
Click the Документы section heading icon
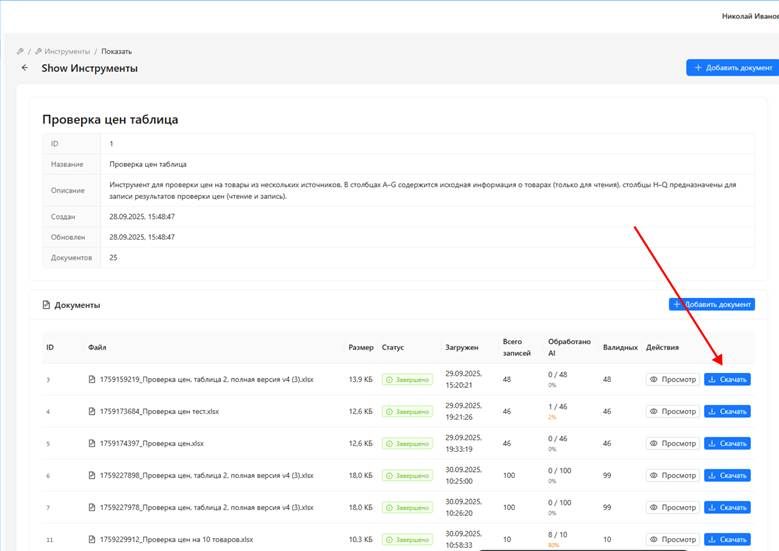46,305
